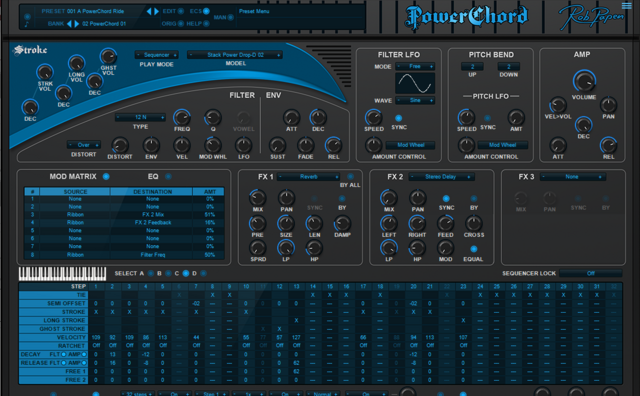The height and width of the screenshot is (396, 640).
Task: Go to the previous preset with left arrow
Action: click(149, 11)
